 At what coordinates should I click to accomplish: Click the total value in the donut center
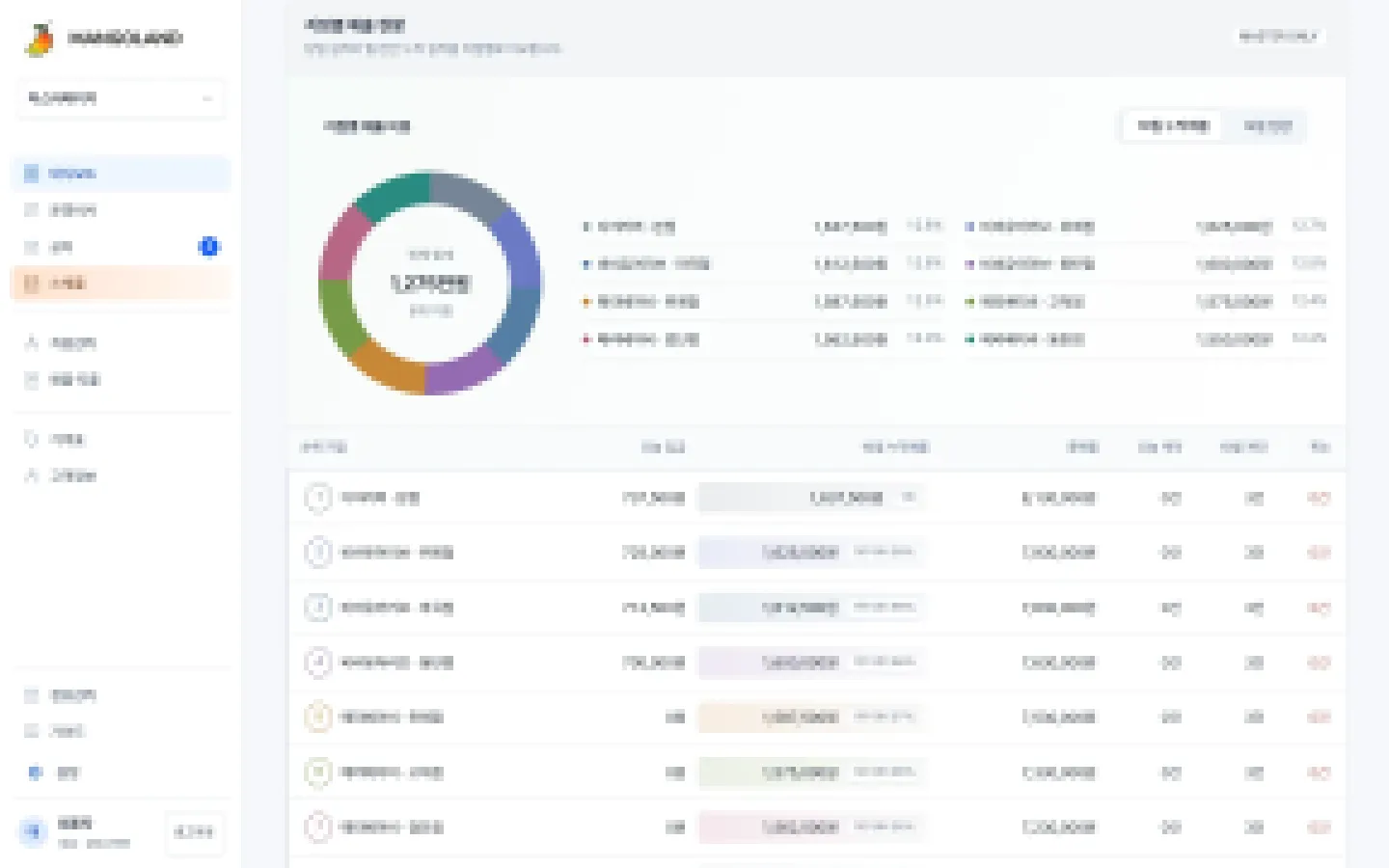click(430, 283)
